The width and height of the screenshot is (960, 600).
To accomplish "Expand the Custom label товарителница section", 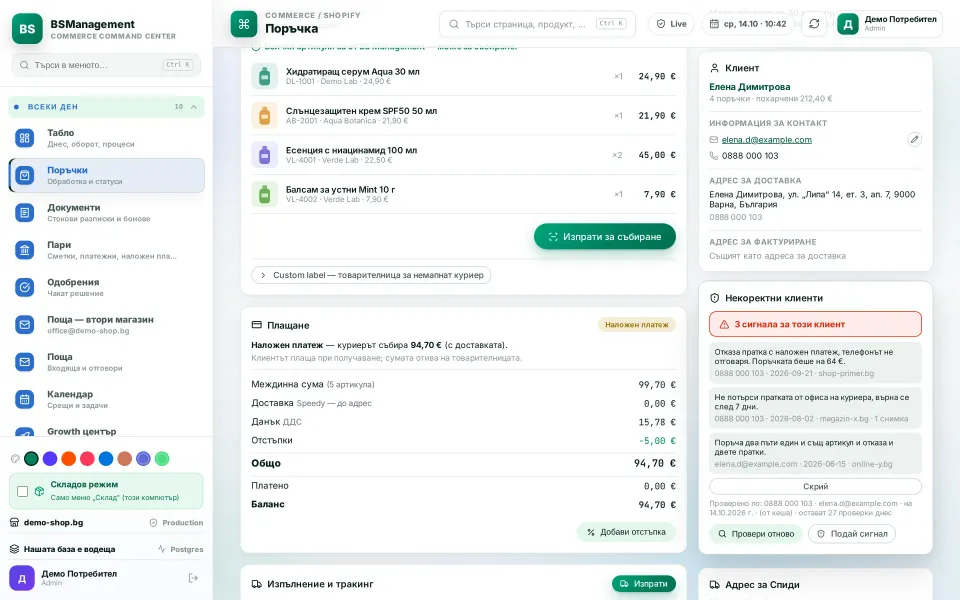I will 371,275.
